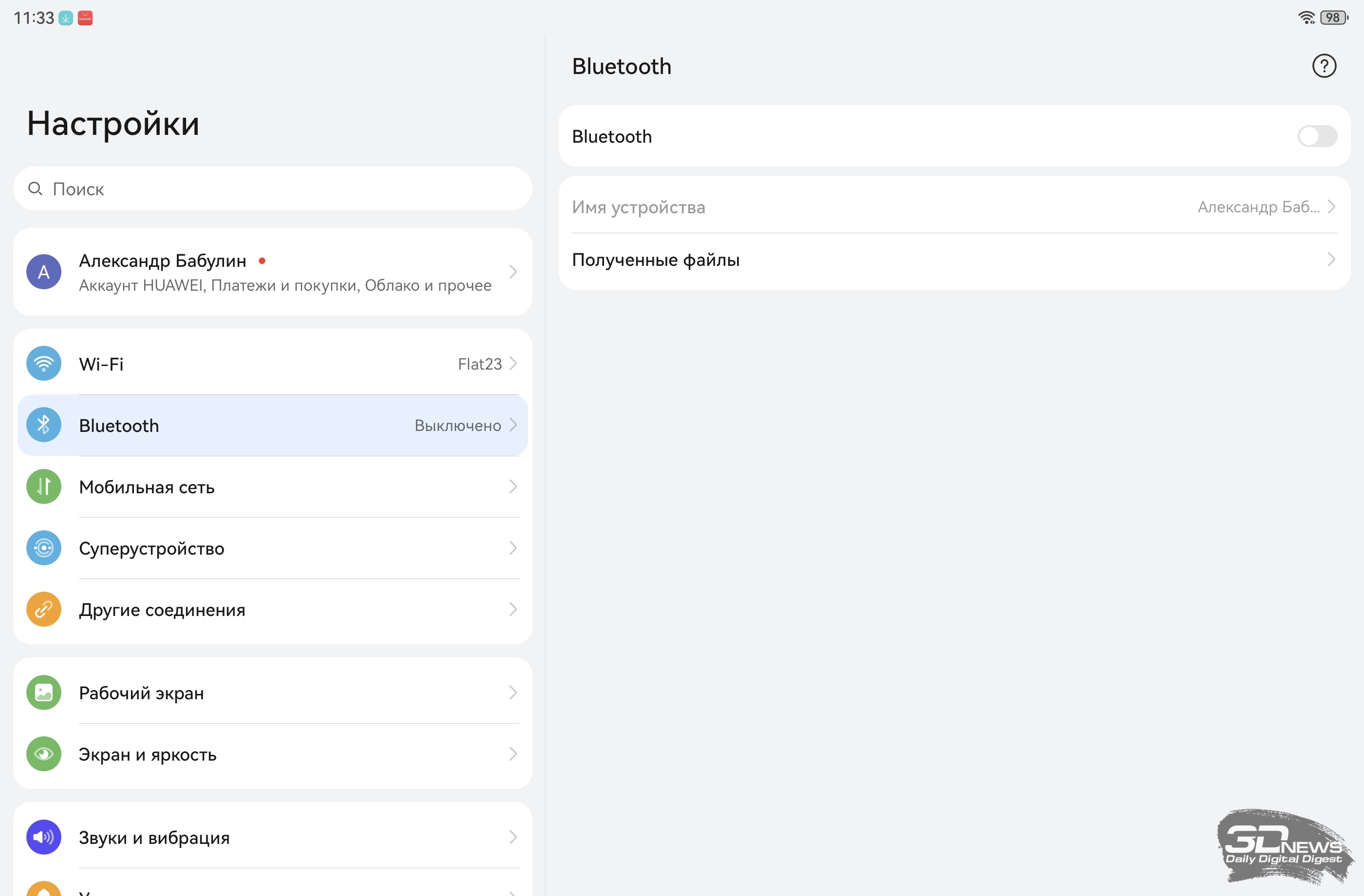The height and width of the screenshot is (896, 1364).
Task: Expand the Александр Бабулин account chevron
Action: [513, 272]
